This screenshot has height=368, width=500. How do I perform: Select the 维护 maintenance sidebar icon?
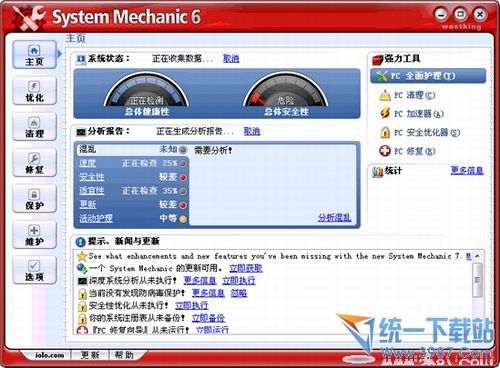click(34, 235)
